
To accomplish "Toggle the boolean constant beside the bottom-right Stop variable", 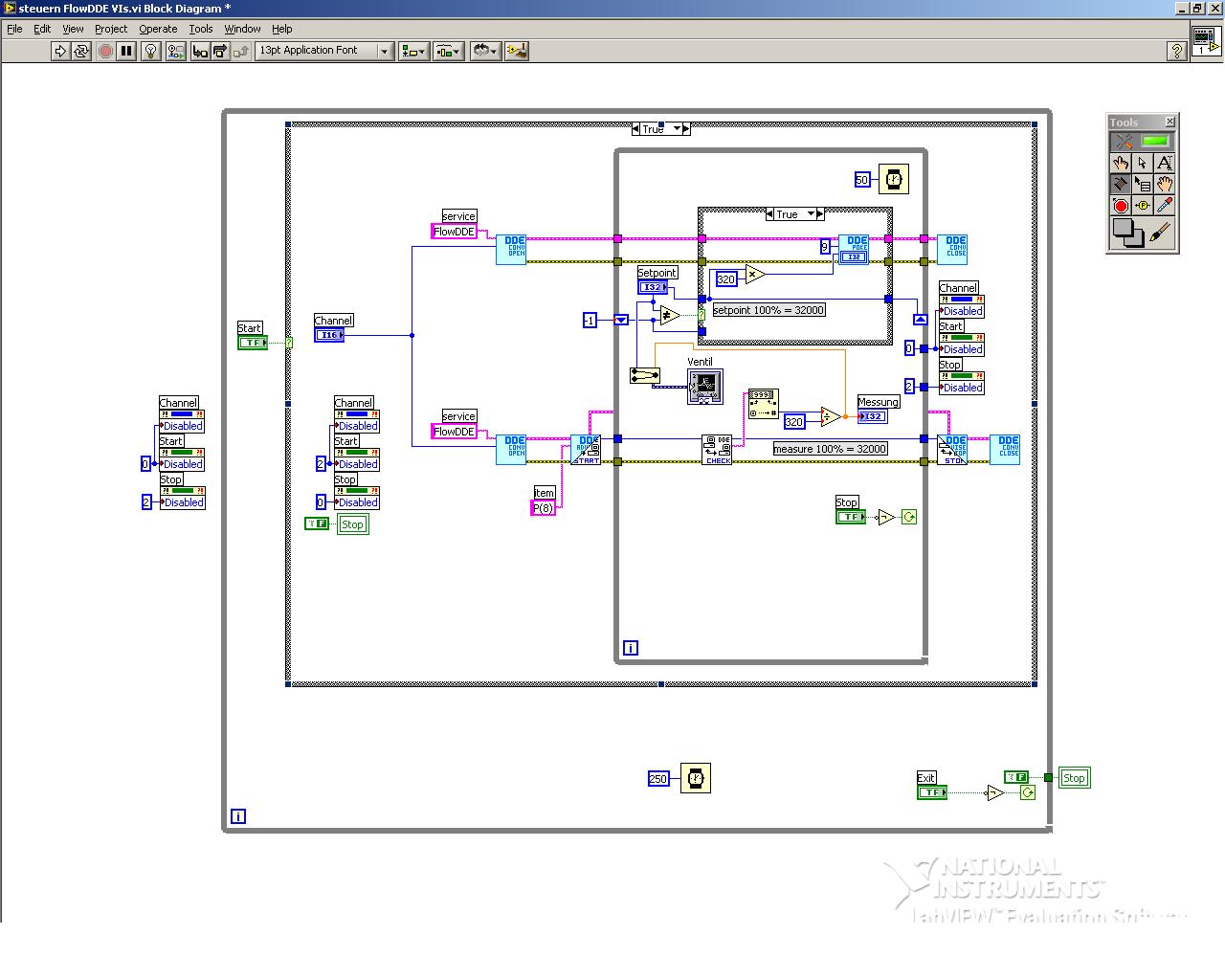I will [1016, 777].
